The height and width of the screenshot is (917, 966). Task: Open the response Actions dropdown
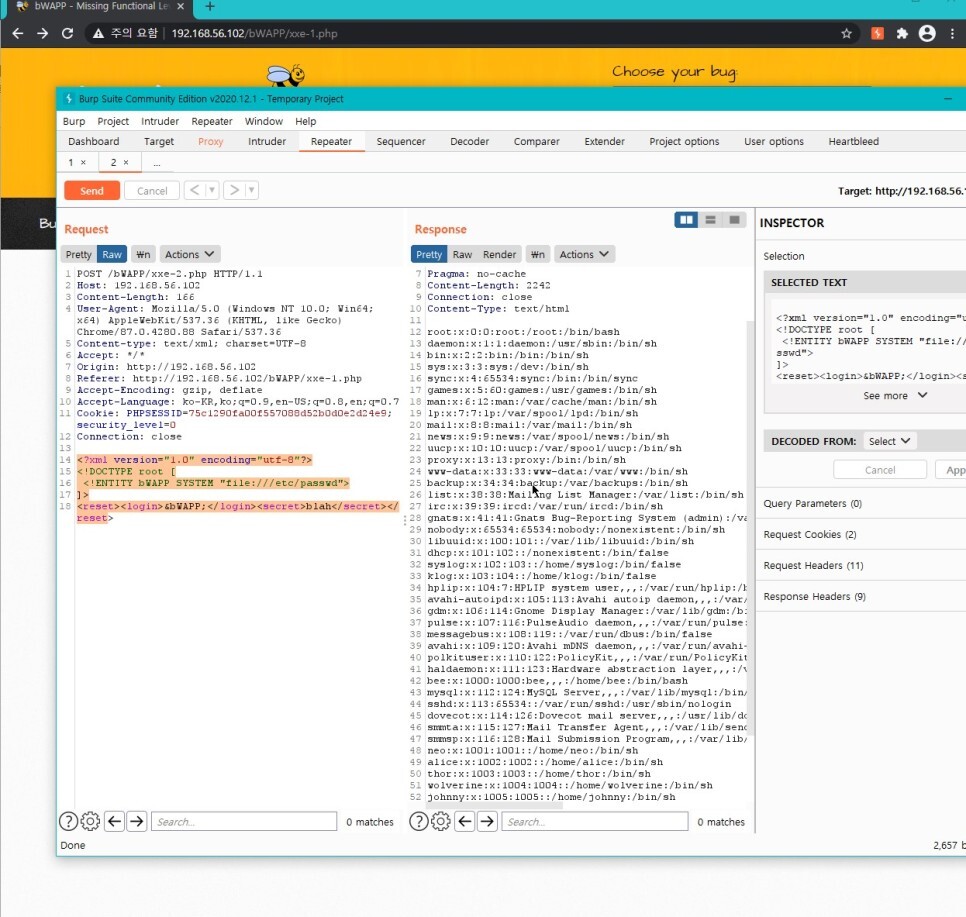[583, 255]
